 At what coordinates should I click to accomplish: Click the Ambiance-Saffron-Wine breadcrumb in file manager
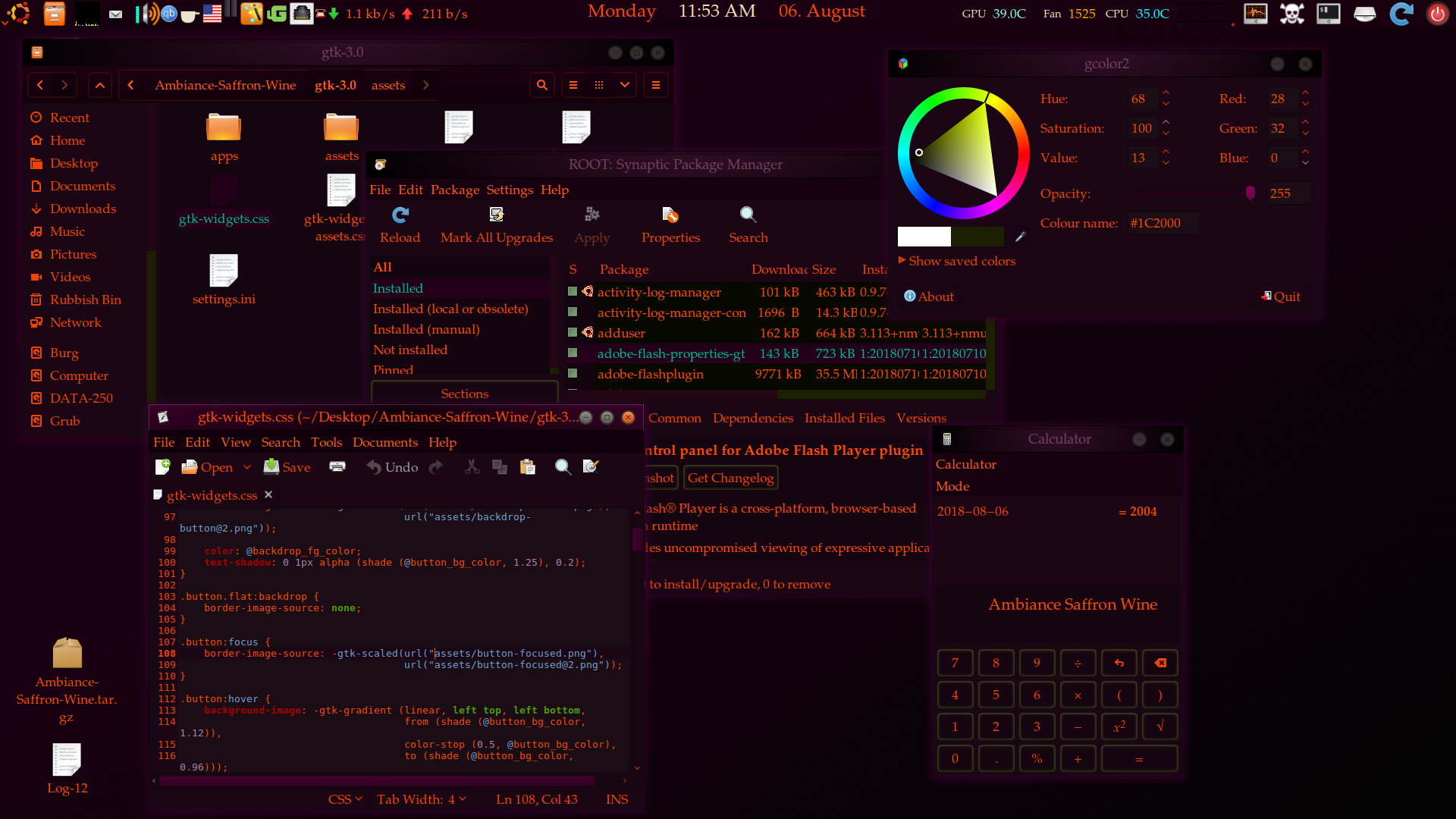click(225, 85)
